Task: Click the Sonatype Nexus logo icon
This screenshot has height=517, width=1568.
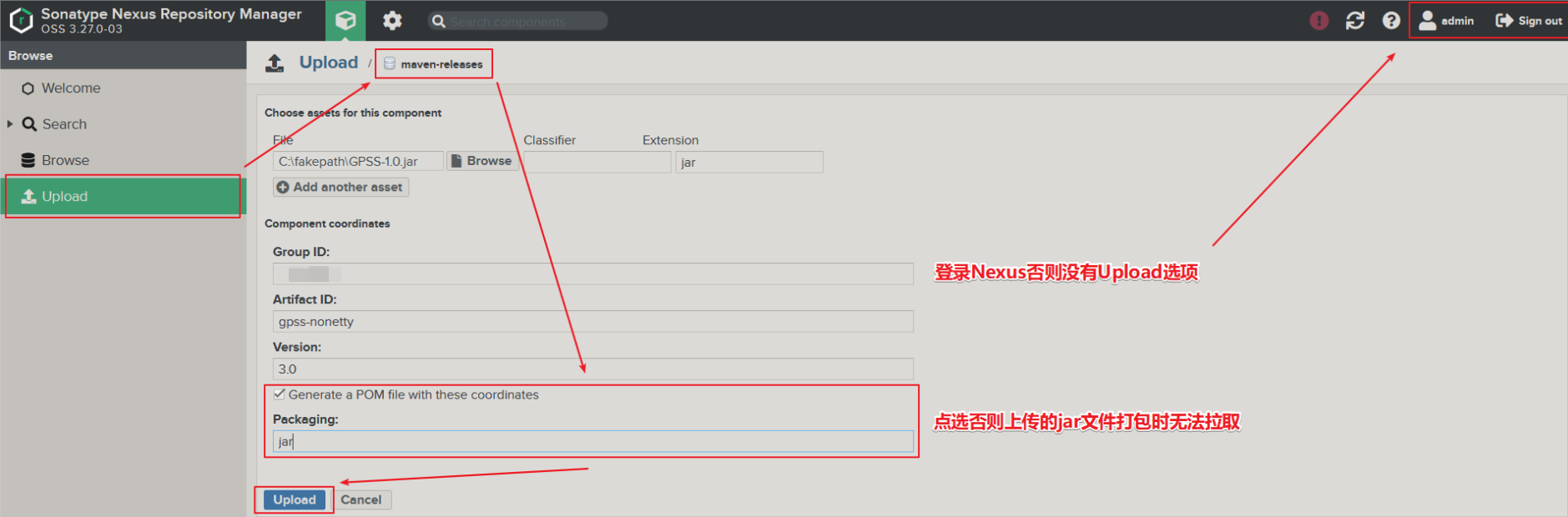Action: click(21, 20)
